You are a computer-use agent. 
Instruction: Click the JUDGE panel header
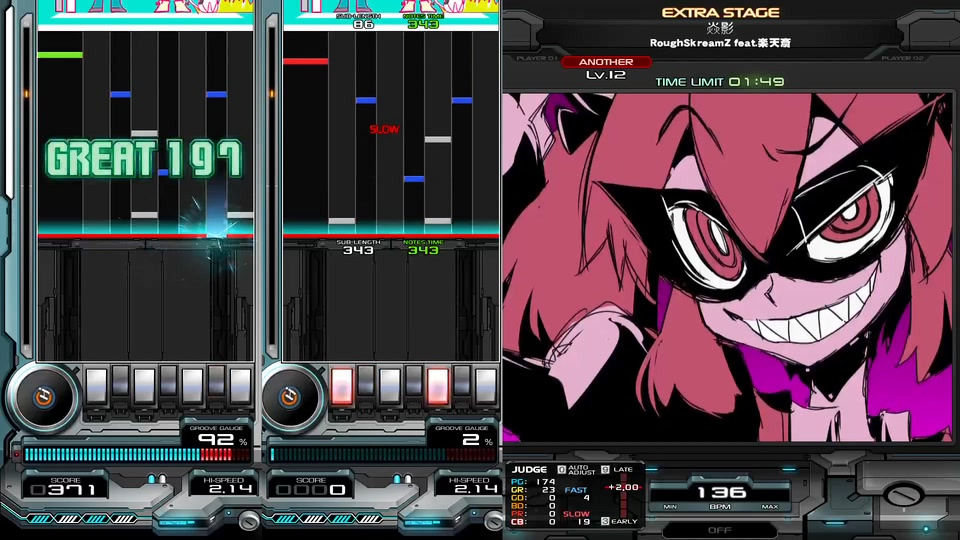pyautogui.click(x=529, y=470)
